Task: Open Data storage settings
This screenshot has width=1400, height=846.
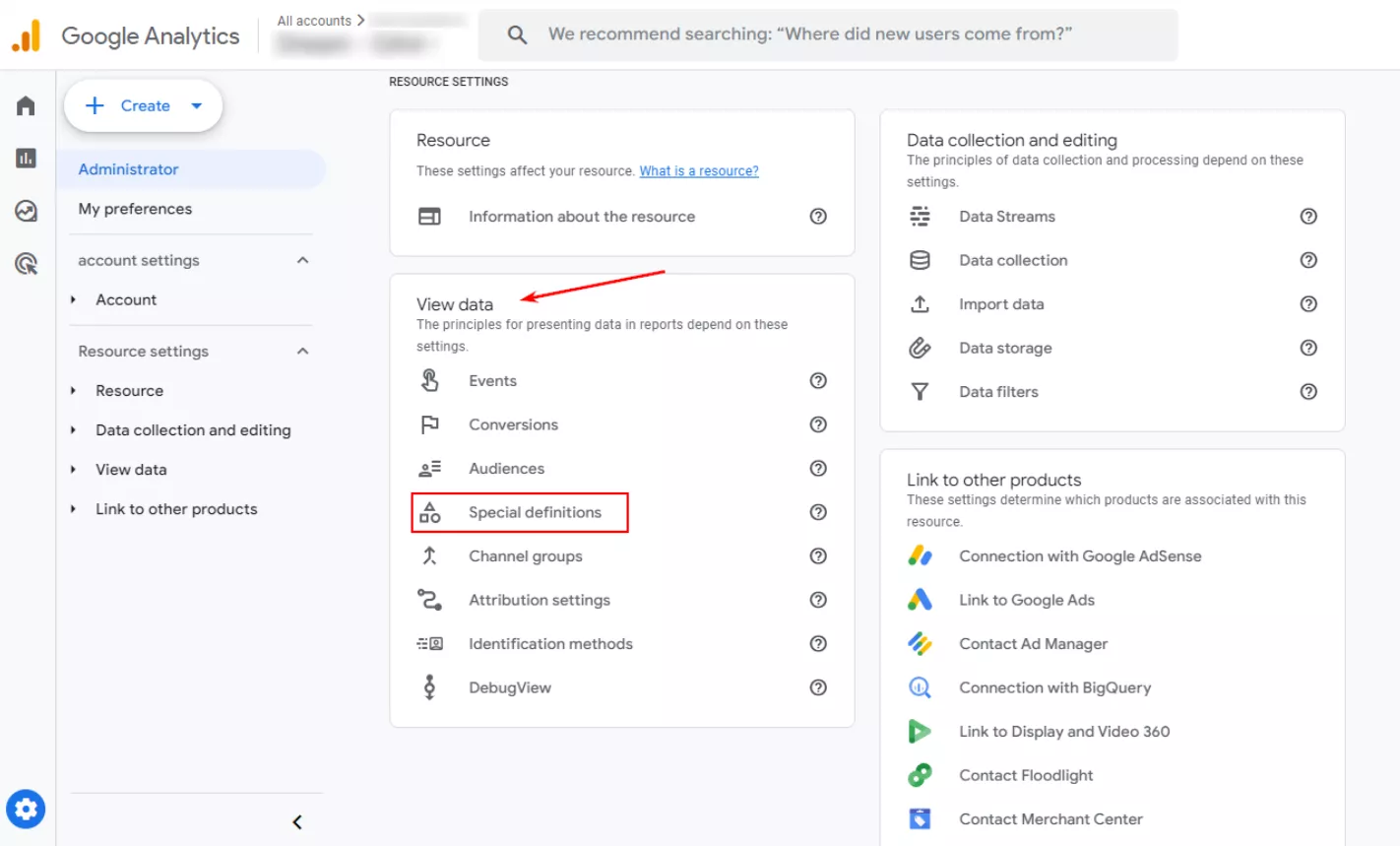Action: tap(1005, 348)
